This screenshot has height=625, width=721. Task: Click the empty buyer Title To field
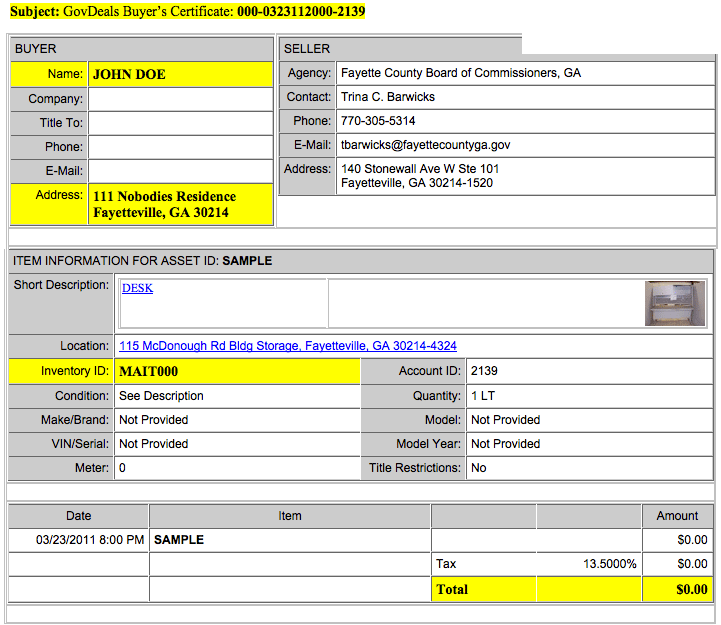click(181, 123)
